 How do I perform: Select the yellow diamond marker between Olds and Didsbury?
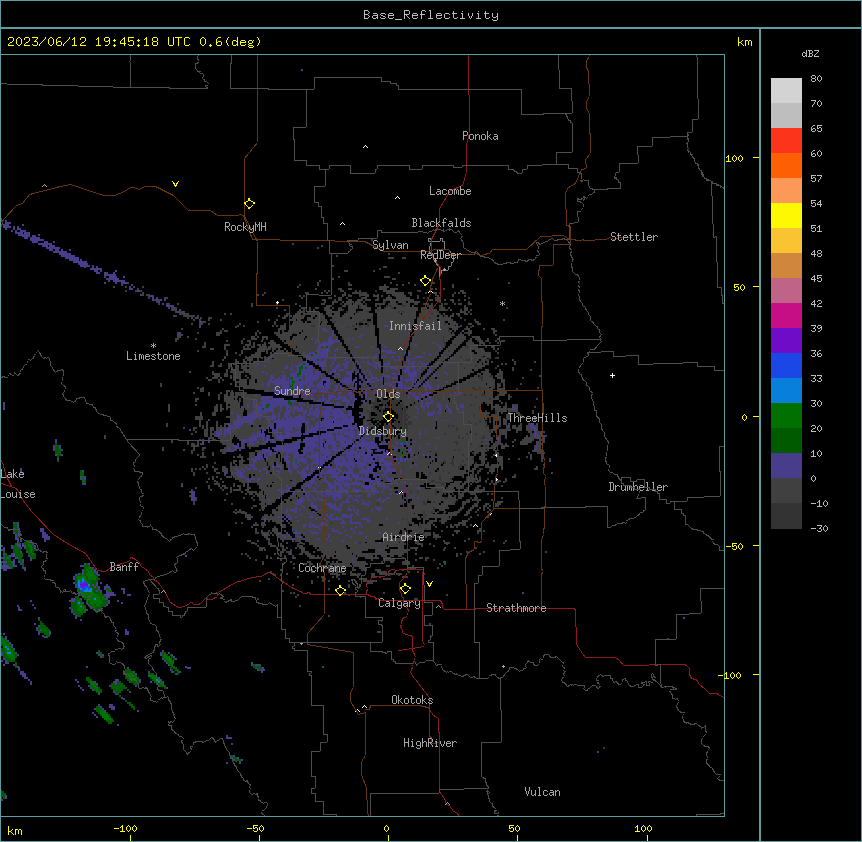coord(388,416)
